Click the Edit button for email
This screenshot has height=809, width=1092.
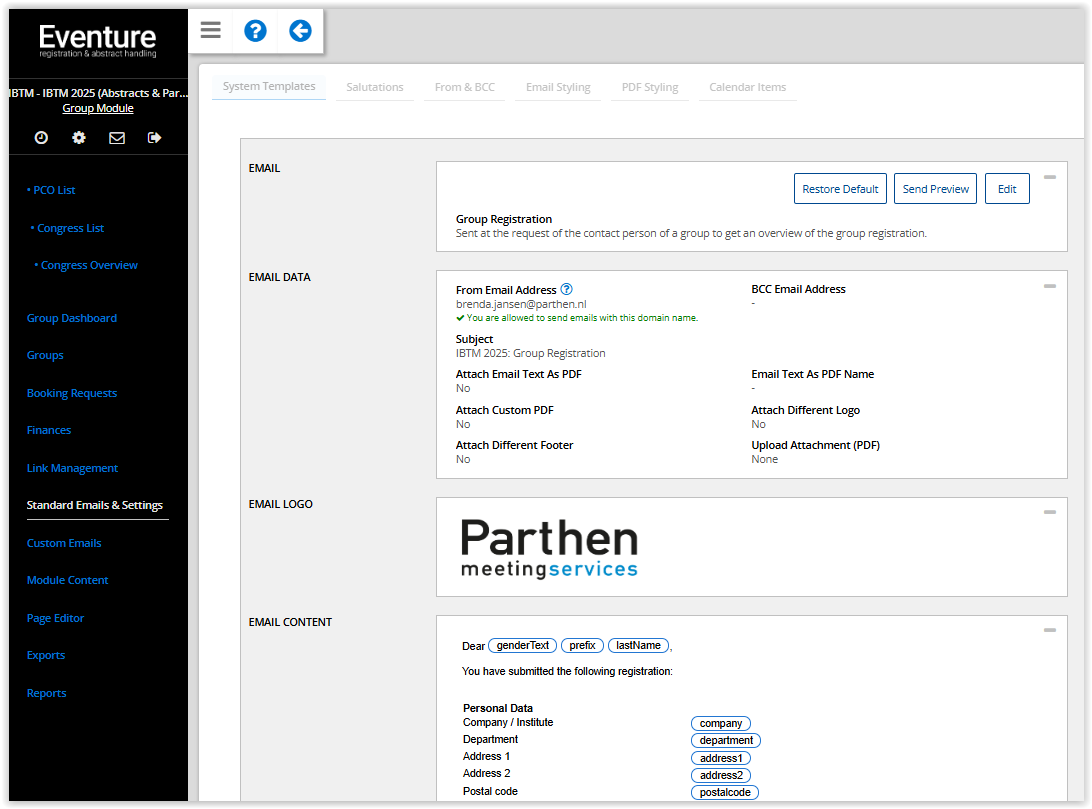(1007, 189)
